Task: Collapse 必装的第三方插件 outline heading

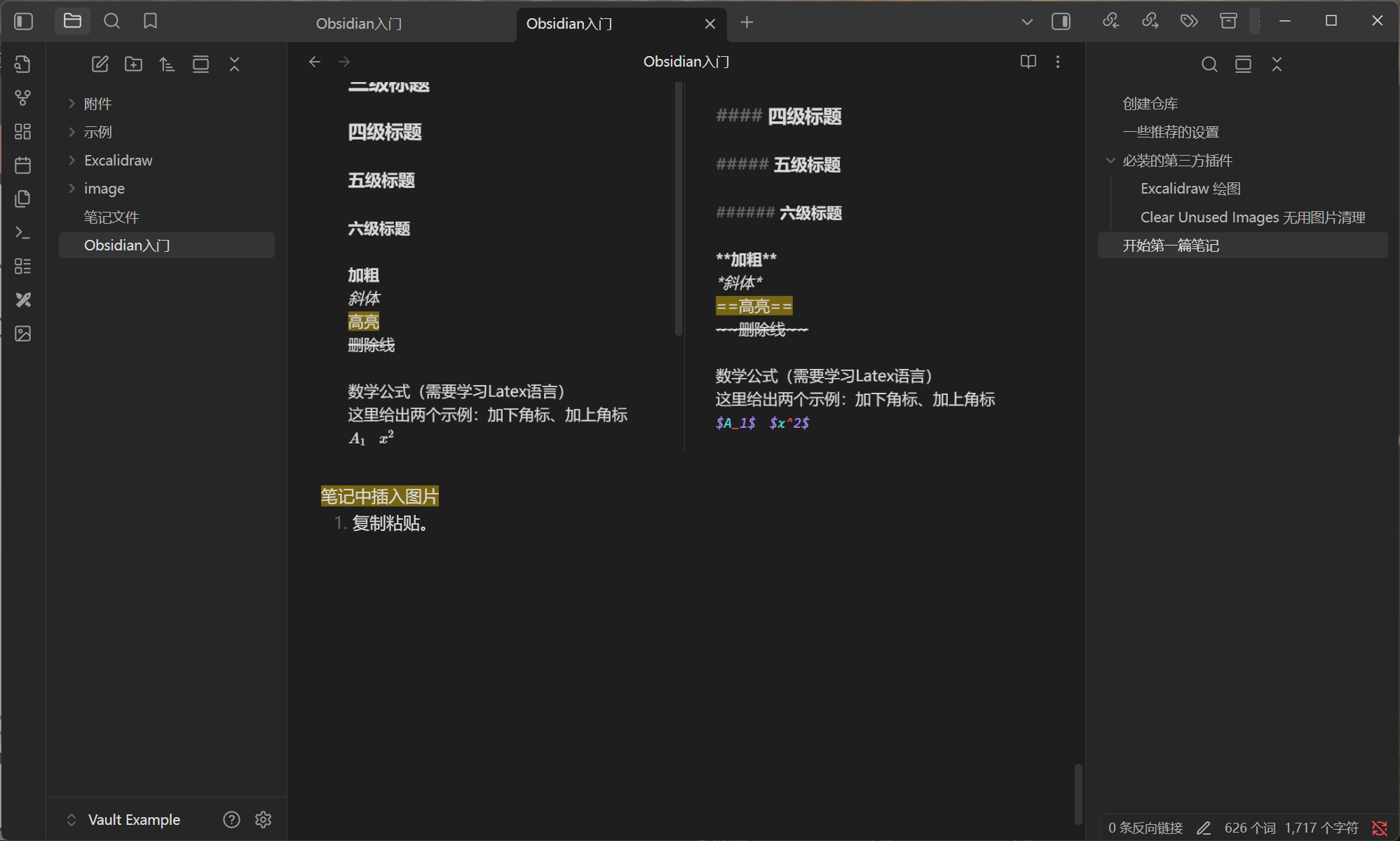Action: point(1110,161)
